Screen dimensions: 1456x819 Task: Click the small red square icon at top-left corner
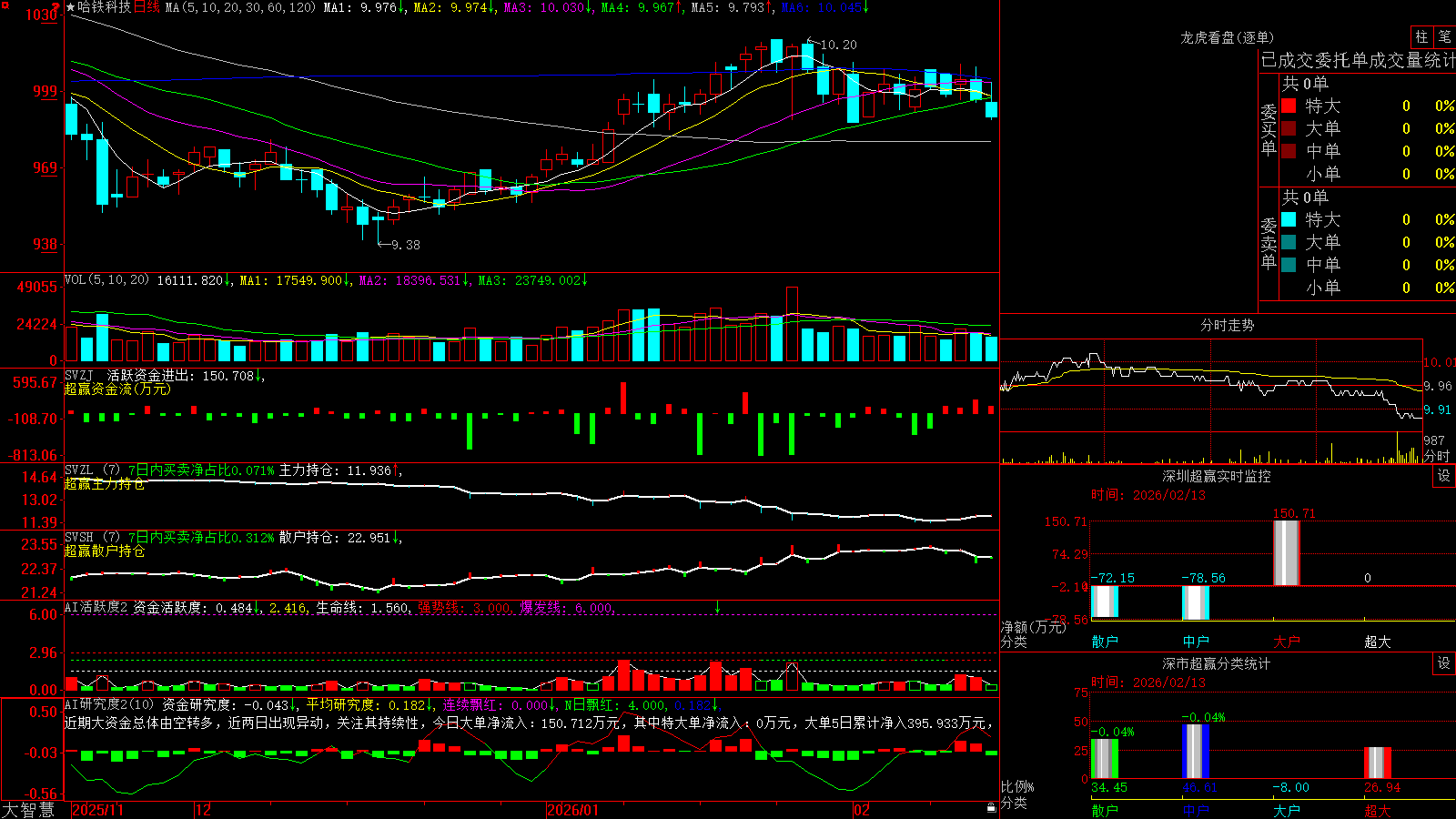[x=4, y=5]
